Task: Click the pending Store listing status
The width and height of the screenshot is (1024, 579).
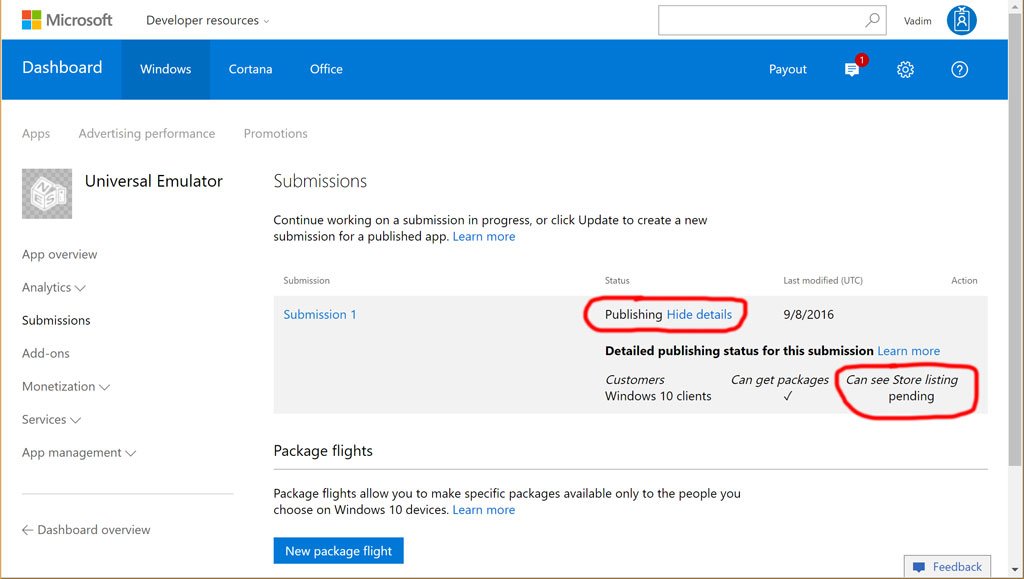Action: (x=911, y=396)
